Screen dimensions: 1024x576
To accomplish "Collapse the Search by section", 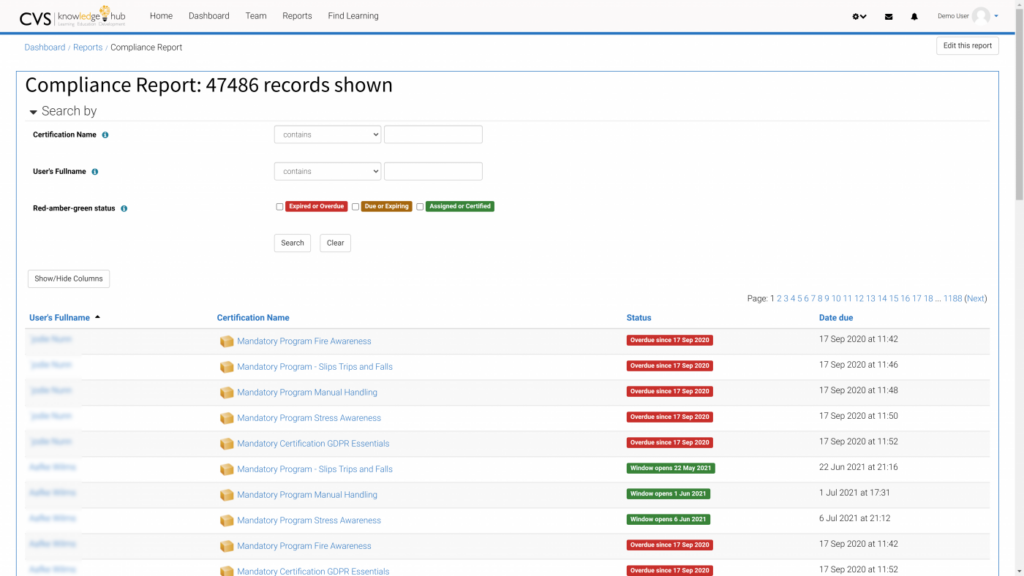I will pos(33,112).
